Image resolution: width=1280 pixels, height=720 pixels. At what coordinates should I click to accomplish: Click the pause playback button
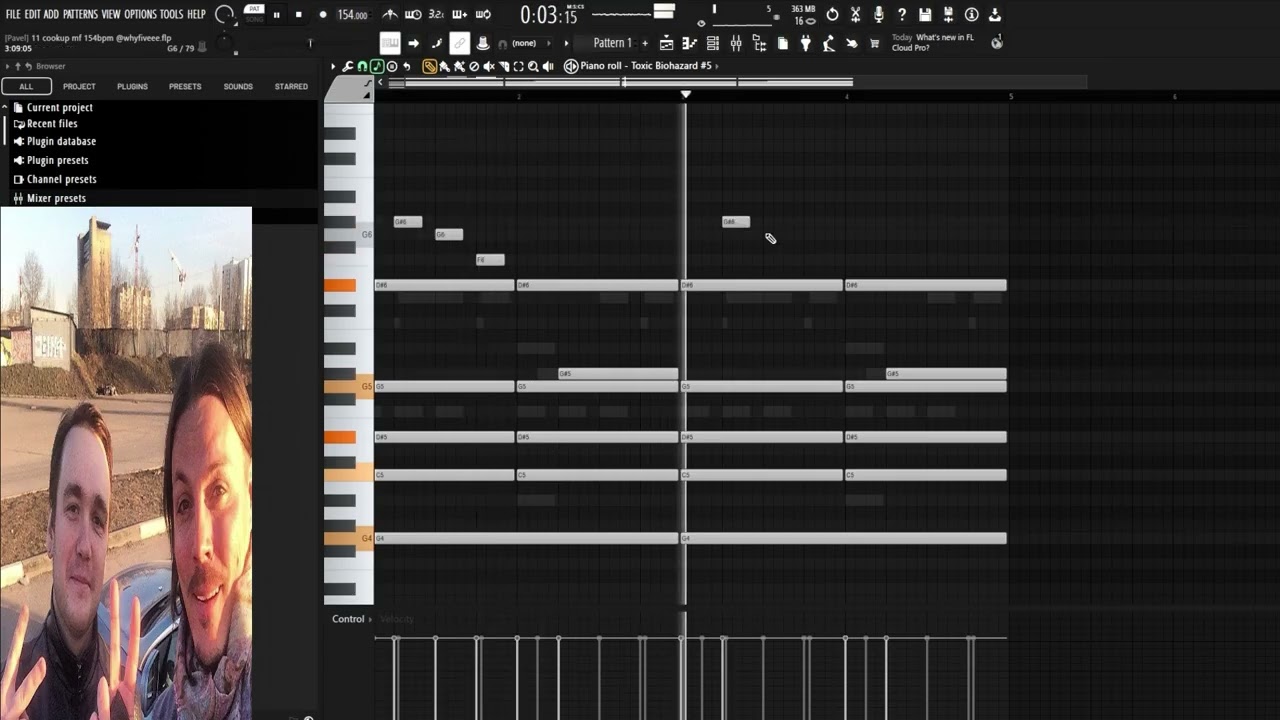pyautogui.click(x=277, y=15)
